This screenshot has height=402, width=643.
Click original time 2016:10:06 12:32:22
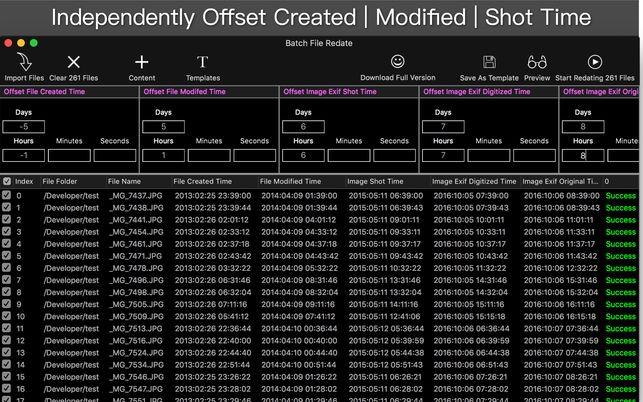click(561, 268)
